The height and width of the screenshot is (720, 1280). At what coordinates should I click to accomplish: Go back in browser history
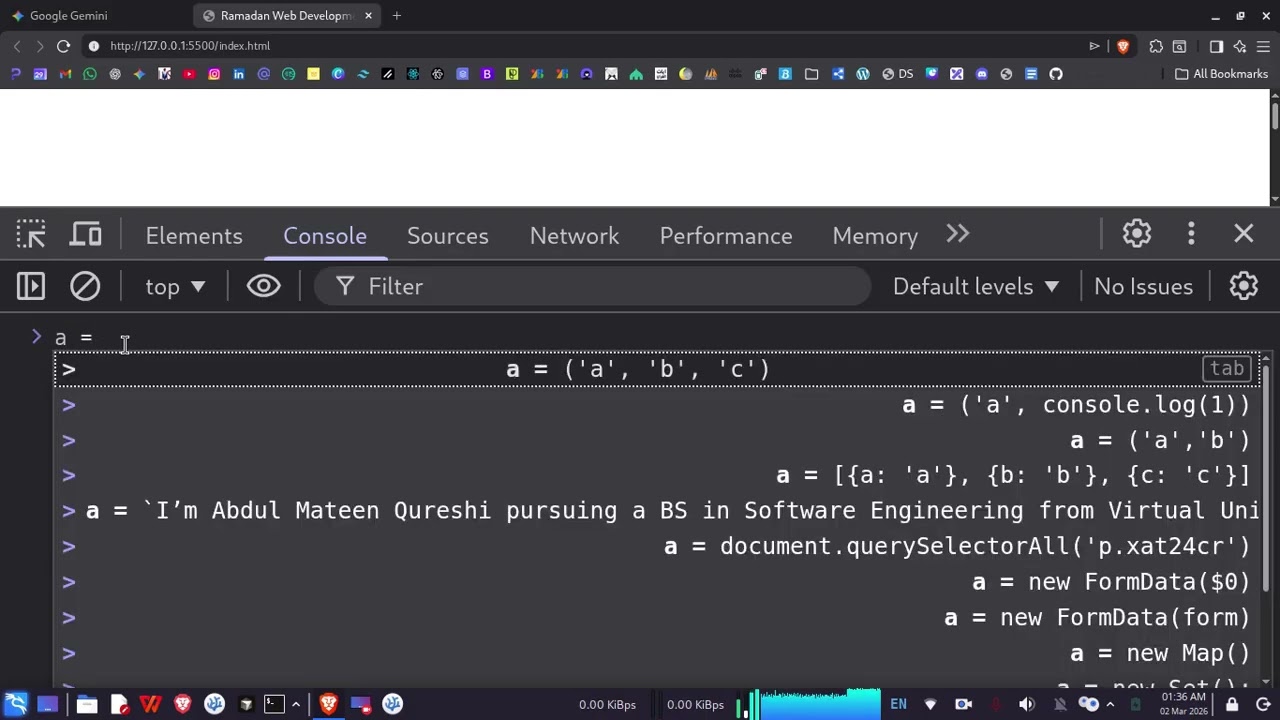pos(17,46)
